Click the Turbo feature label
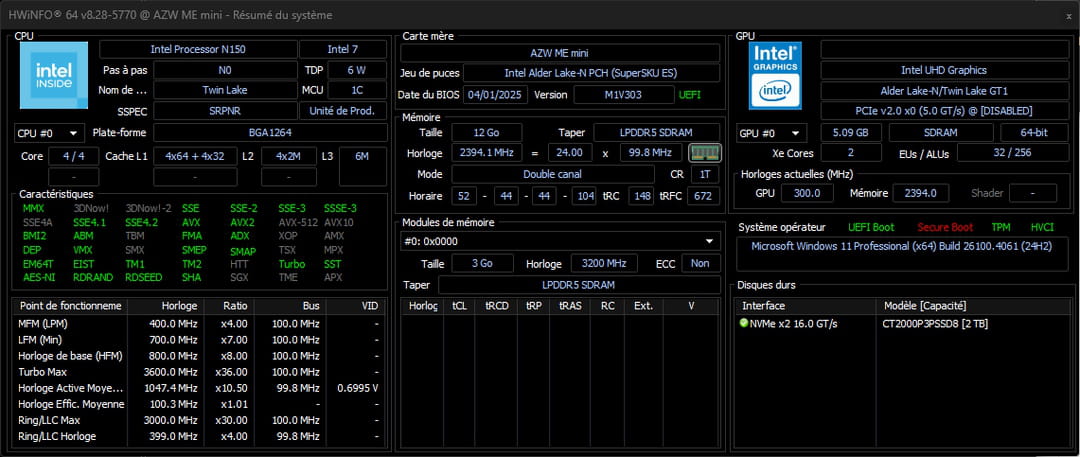This screenshot has height=457, width=1080. coord(291,263)
